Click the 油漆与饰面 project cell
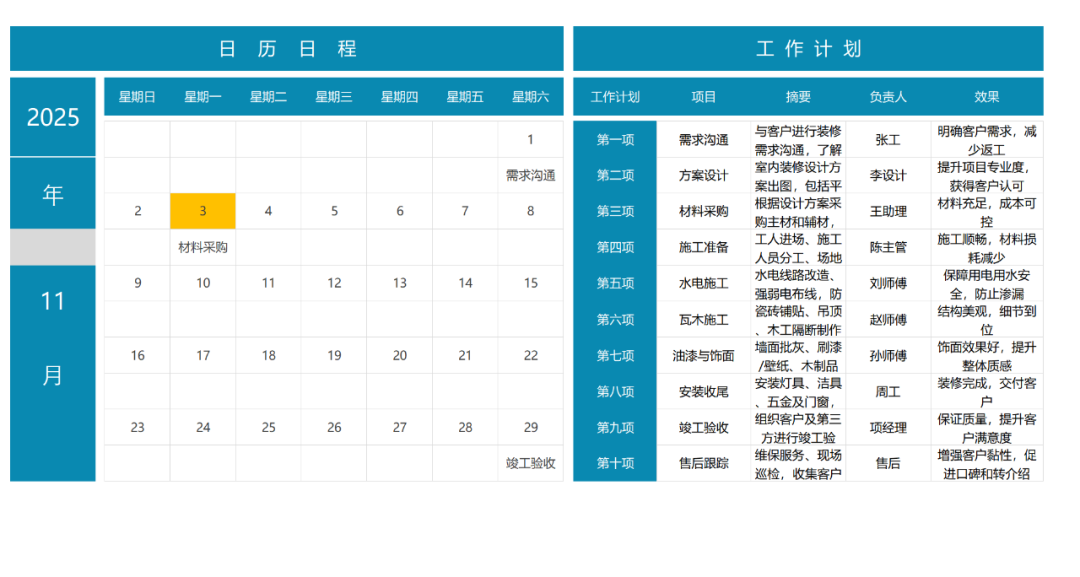 click(704, 355)
